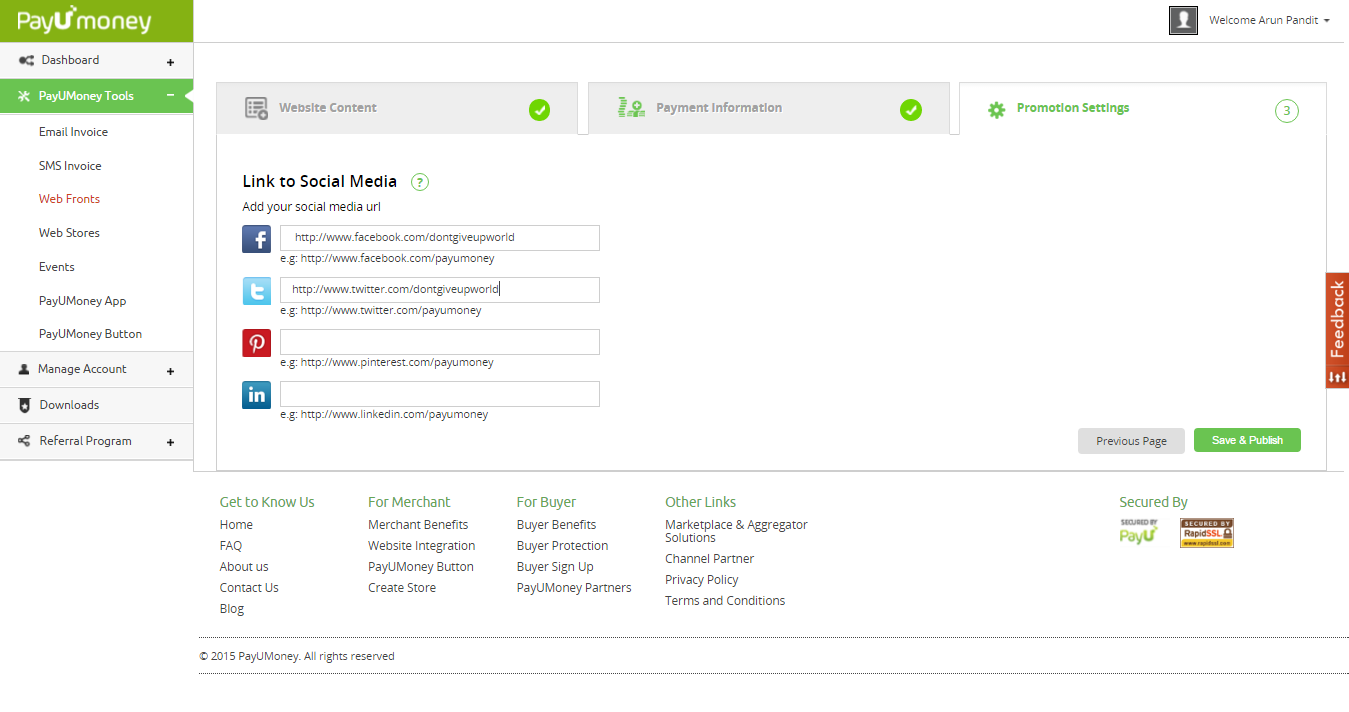Click the Dashboard sidebar icon
Viewport: 1349px width, 712px height.
tap(27, 60)
